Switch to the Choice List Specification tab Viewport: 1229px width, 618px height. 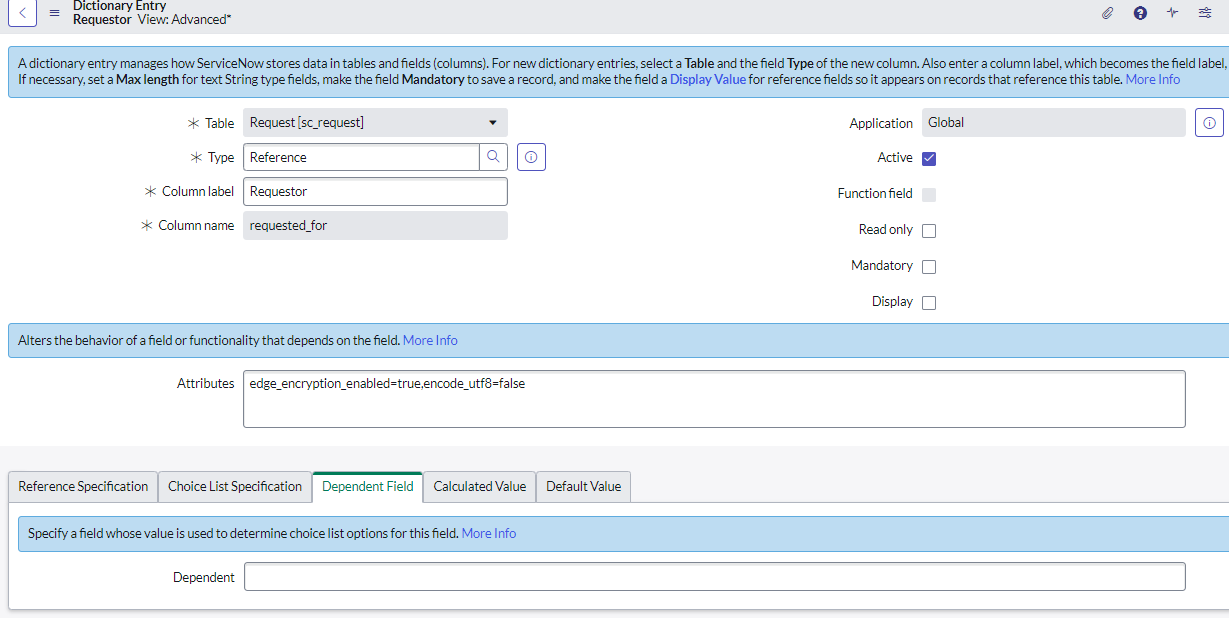point(235,486)
